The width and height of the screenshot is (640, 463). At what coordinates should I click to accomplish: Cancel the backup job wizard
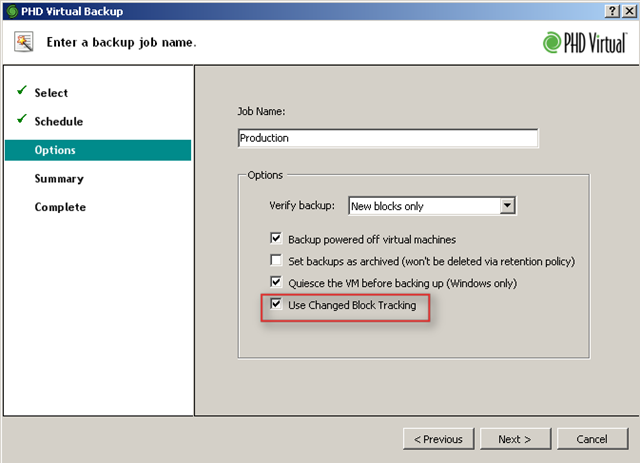pyautogui.click(x=592, y=439)
